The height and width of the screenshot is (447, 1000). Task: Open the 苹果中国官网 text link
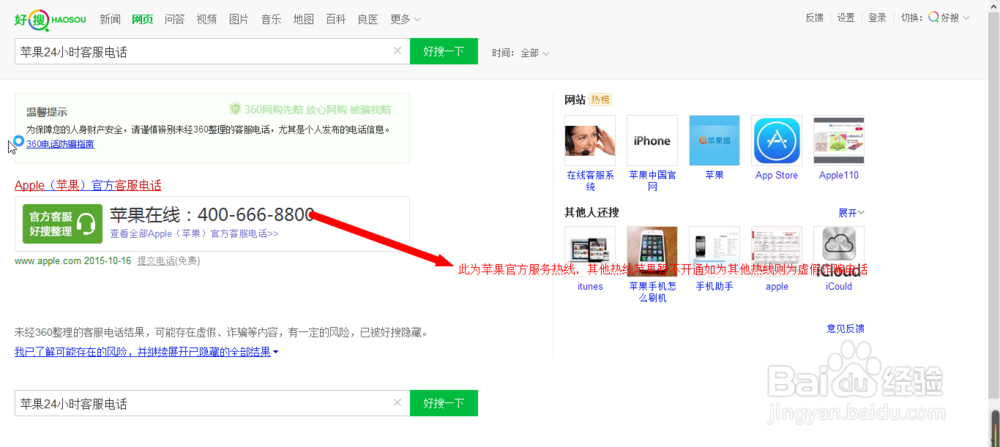[652, 181]
